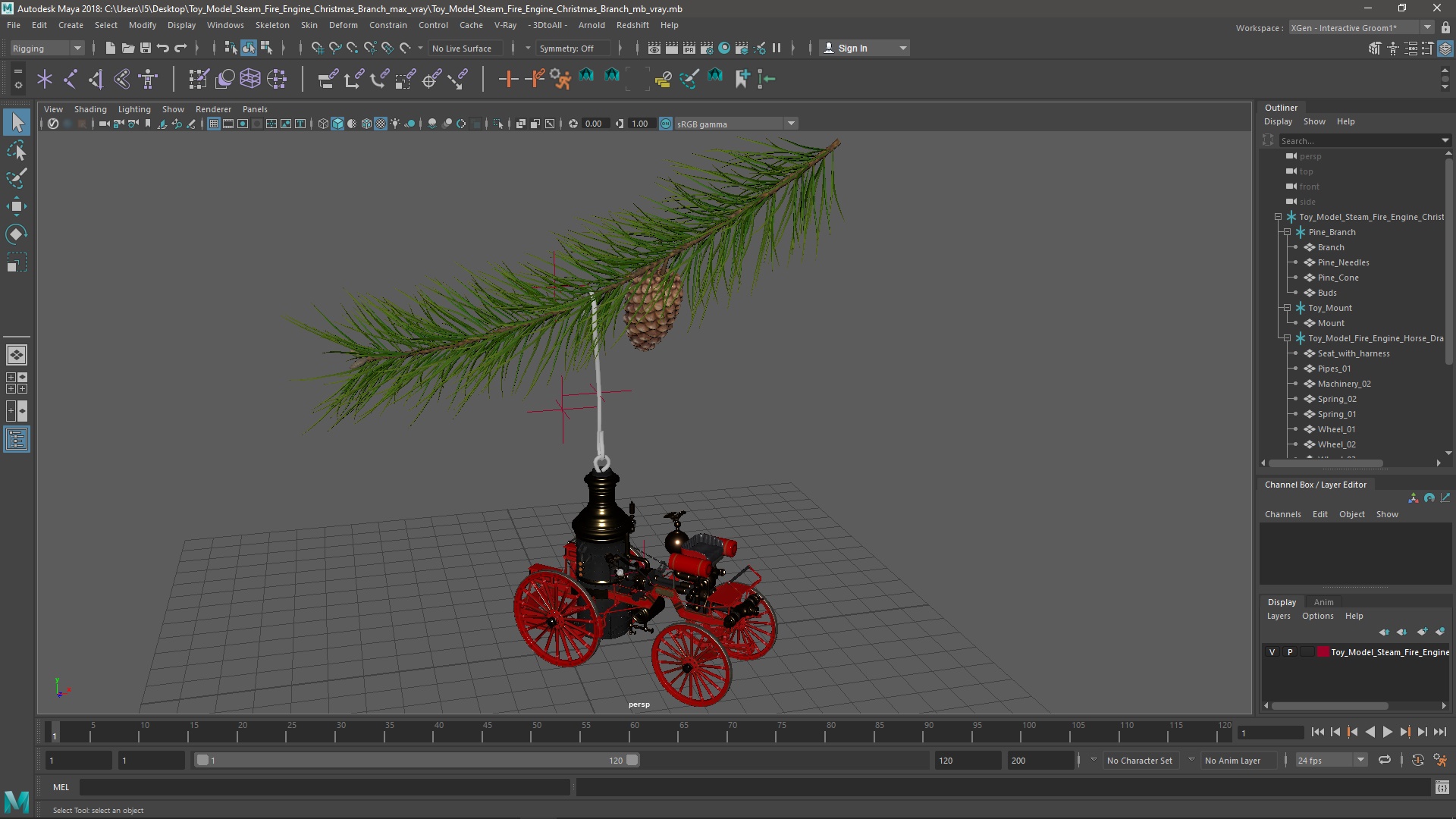Toggle isolate select viewport button

pyautogui.click(x=497, y=124)
